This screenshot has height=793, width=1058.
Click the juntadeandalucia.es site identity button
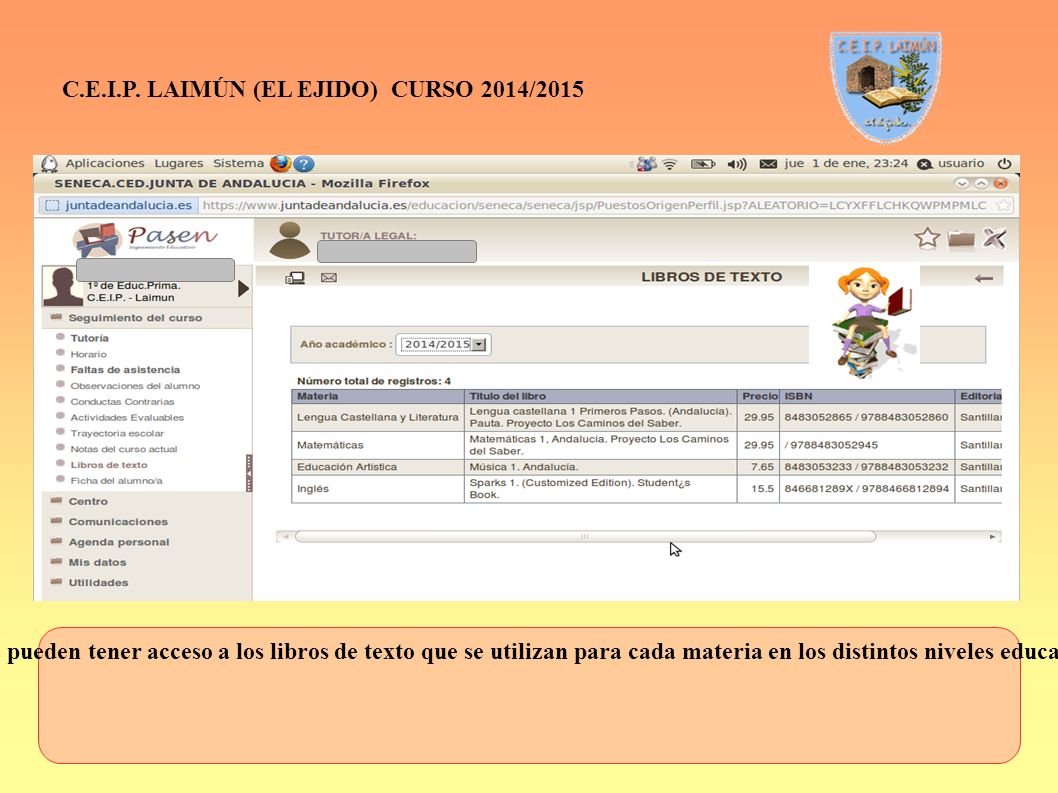tap(119, 205)
